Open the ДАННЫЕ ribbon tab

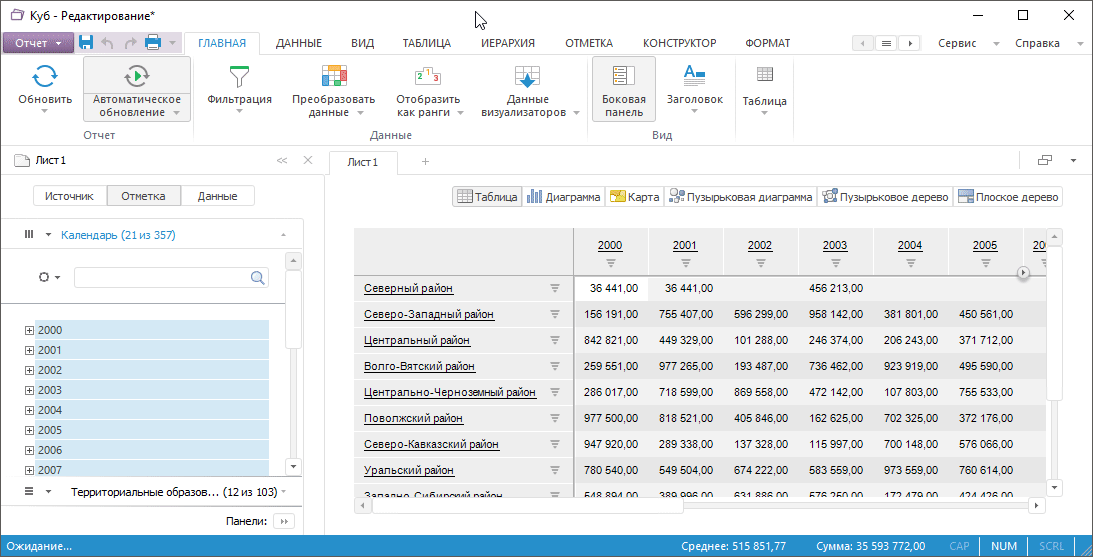298,43
